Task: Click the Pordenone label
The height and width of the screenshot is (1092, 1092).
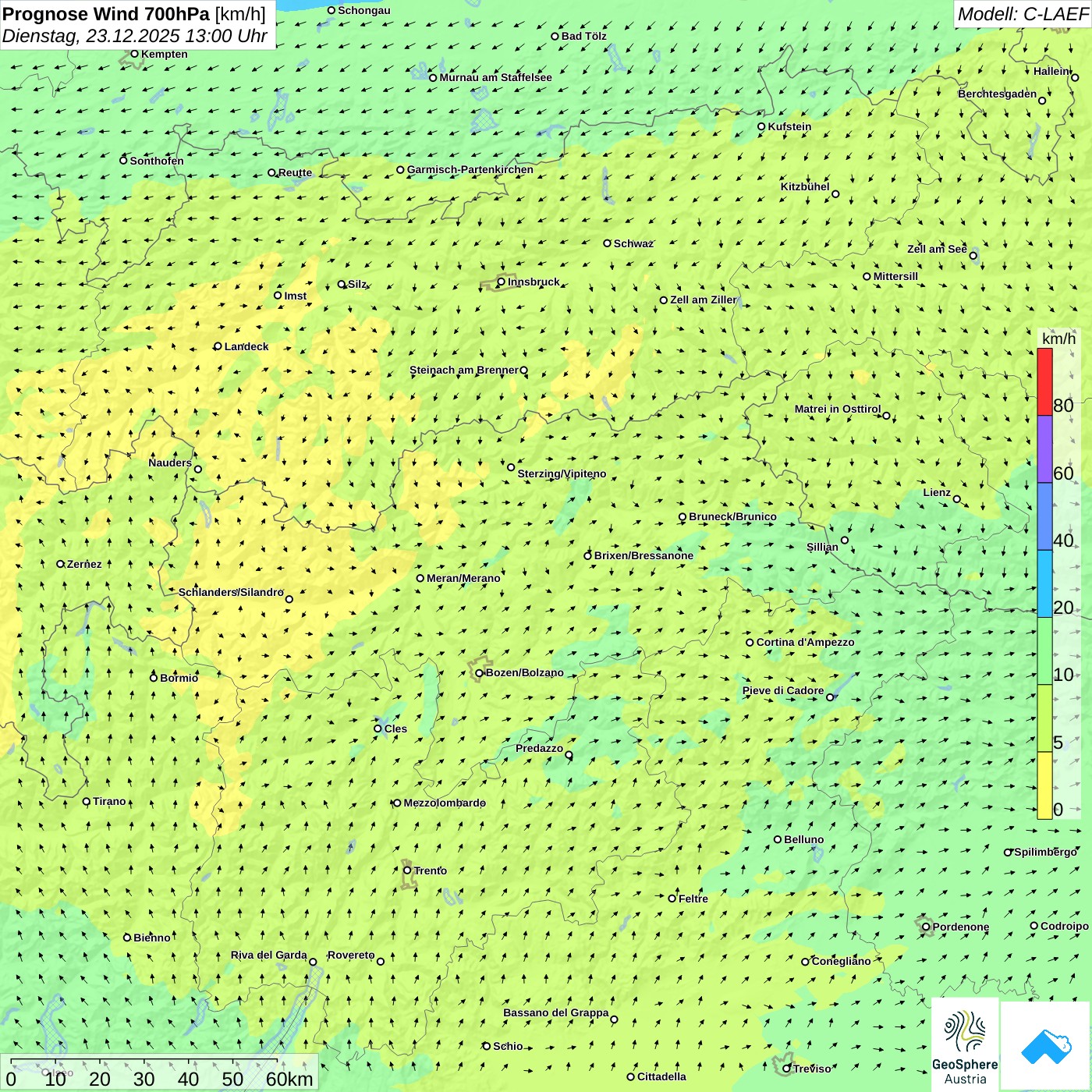Action: [x=961, y=927]
